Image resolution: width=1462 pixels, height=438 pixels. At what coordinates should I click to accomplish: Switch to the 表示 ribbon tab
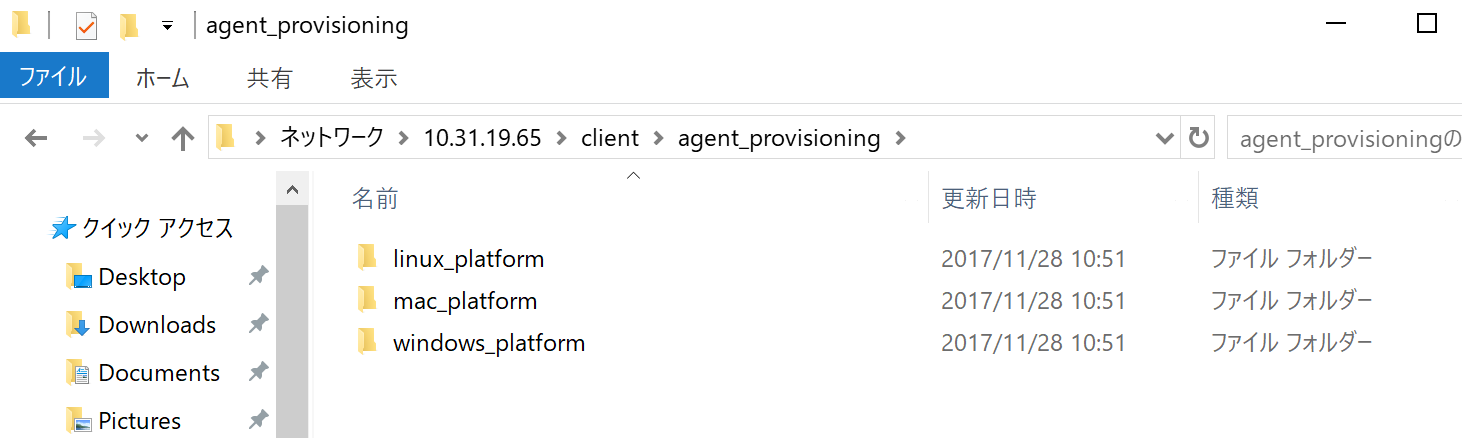click(x=374, y=77)
